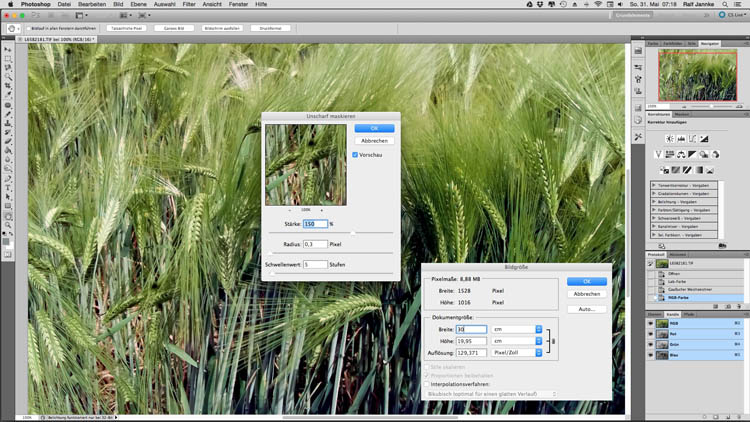Switch to the Navigator tab

(x=709, y=44)
